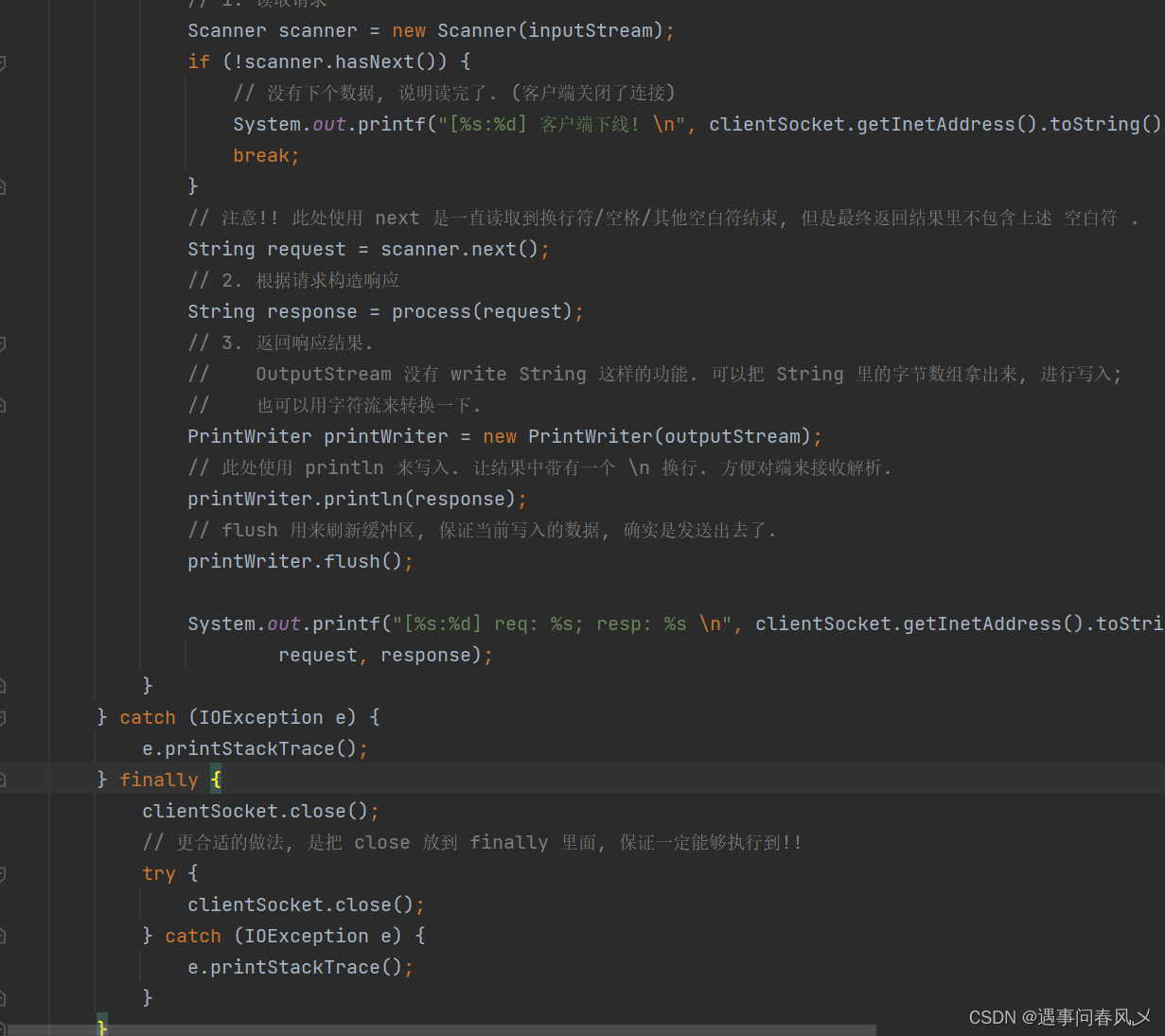
Task: Place cursor on 'Scanner scanner = new Scanner(inputStream);' line
Action: coord(431,31)
